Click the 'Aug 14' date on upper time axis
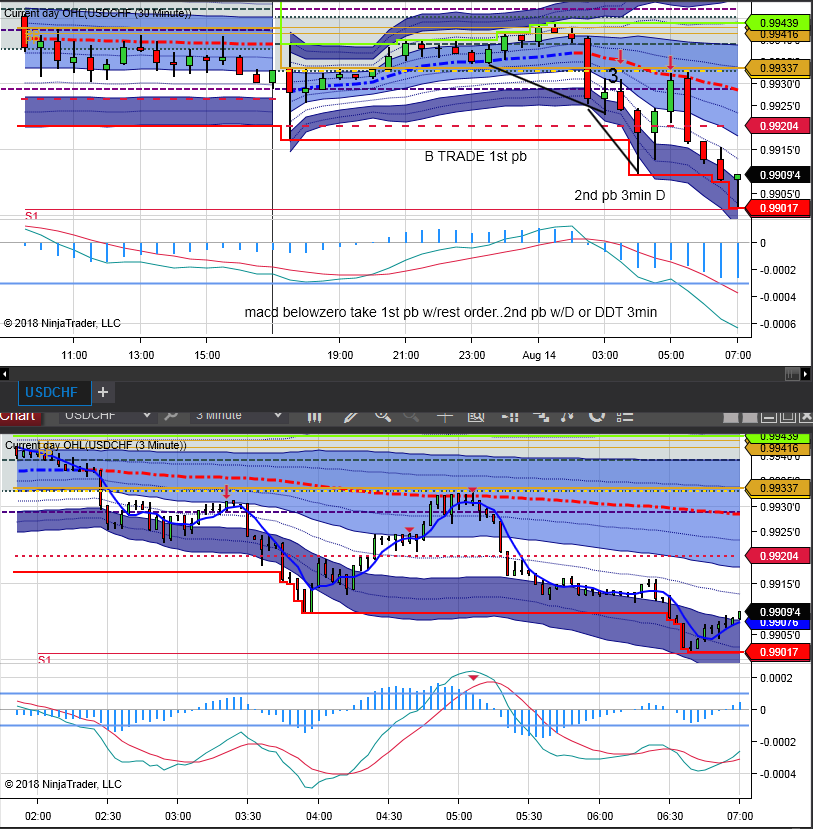The image size is (813, 829). coord(539,355)
